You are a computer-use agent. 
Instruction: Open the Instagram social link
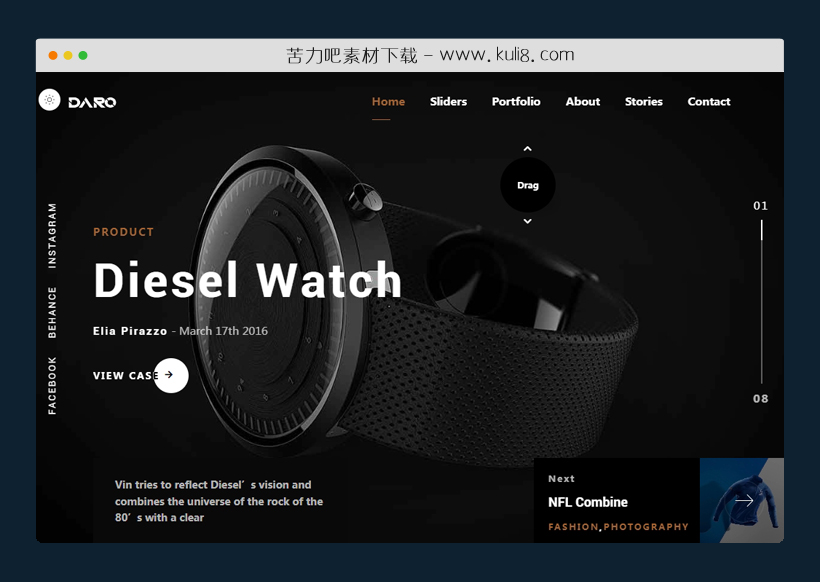click(52, 236)
